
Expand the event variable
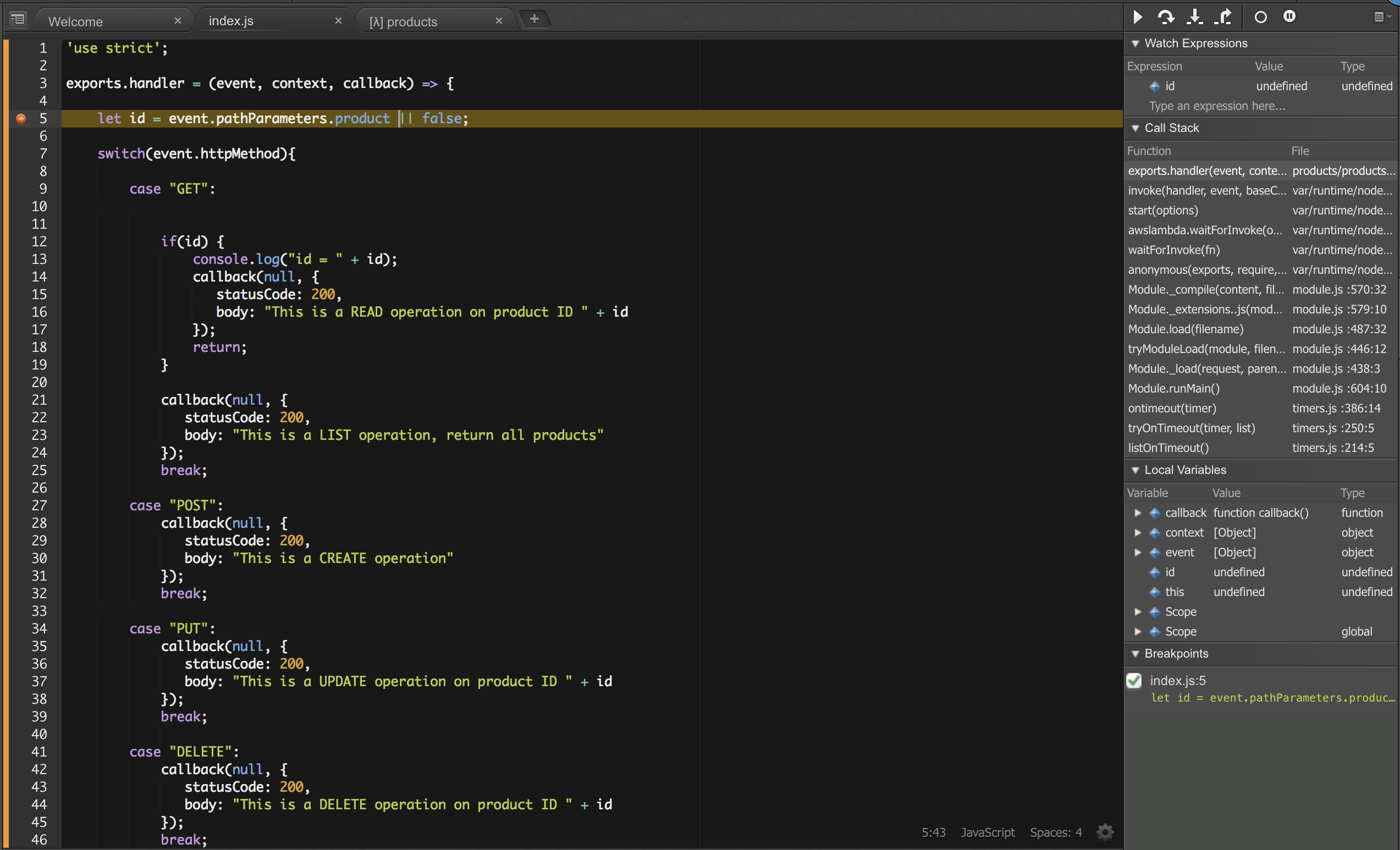[x=1138, y=553]
